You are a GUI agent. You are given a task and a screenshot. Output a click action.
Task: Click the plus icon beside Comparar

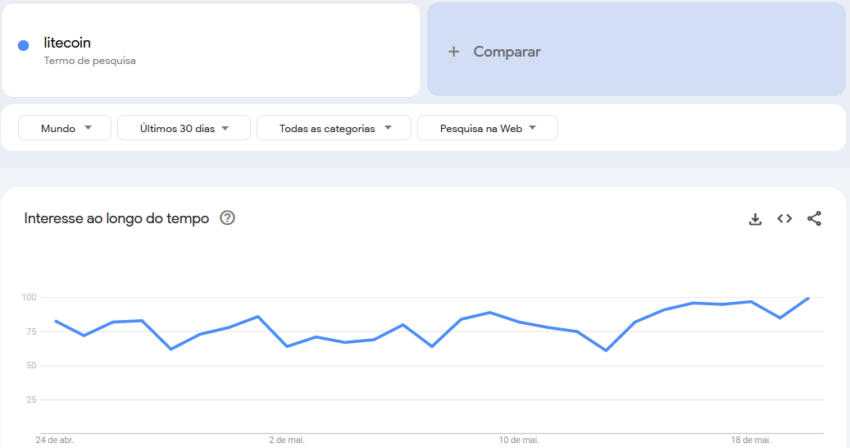pos(454,52)
